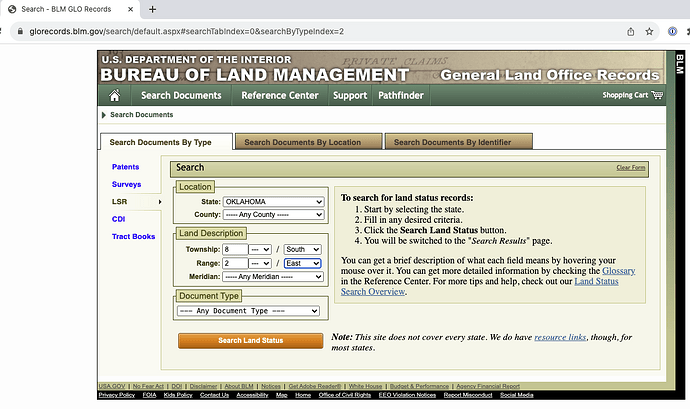Image resolution: width=690 pixels, height=409 pixels.
Task: Open the DOI footer link
Action: 176,386
